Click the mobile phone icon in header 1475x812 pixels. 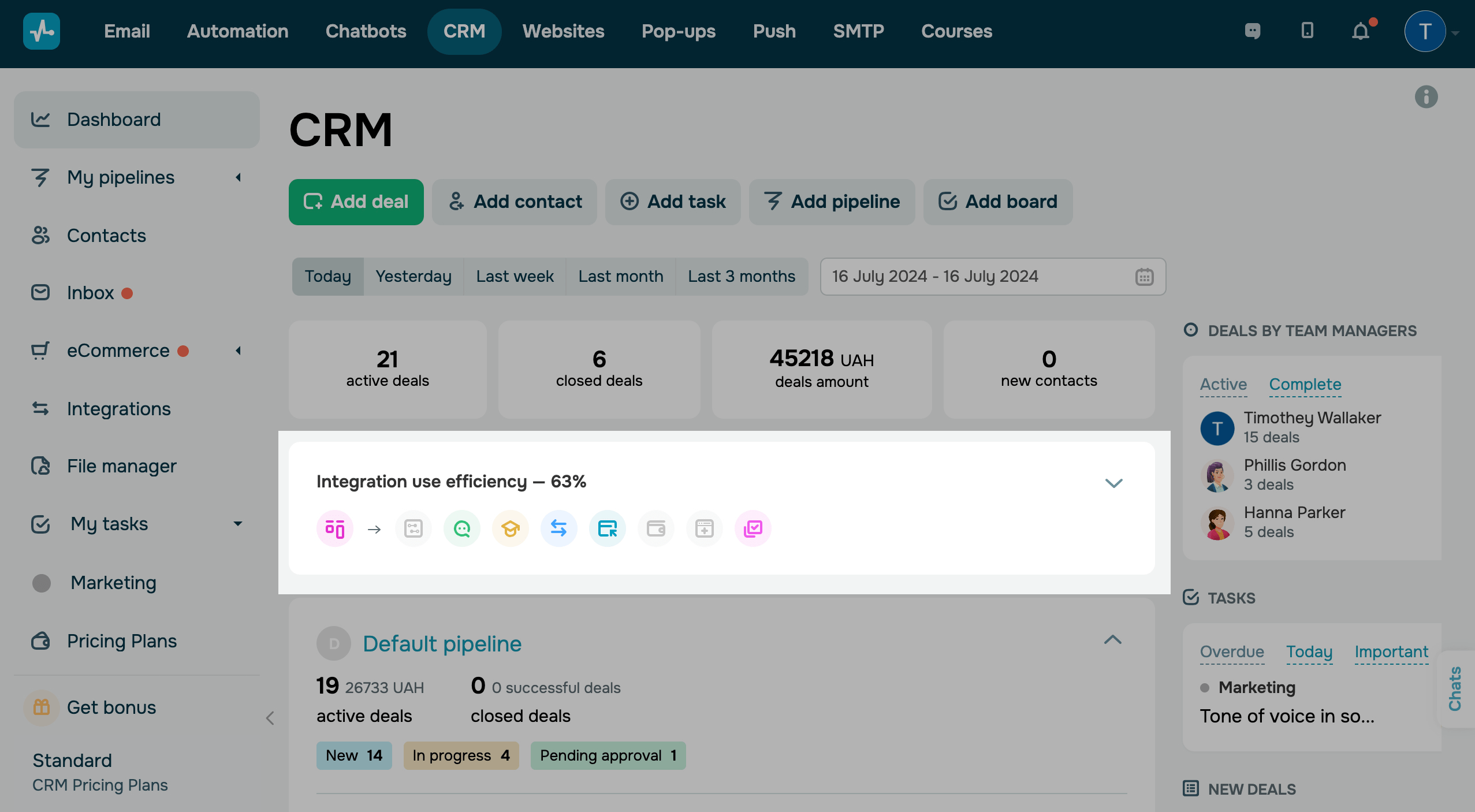tap(1308, 31)
